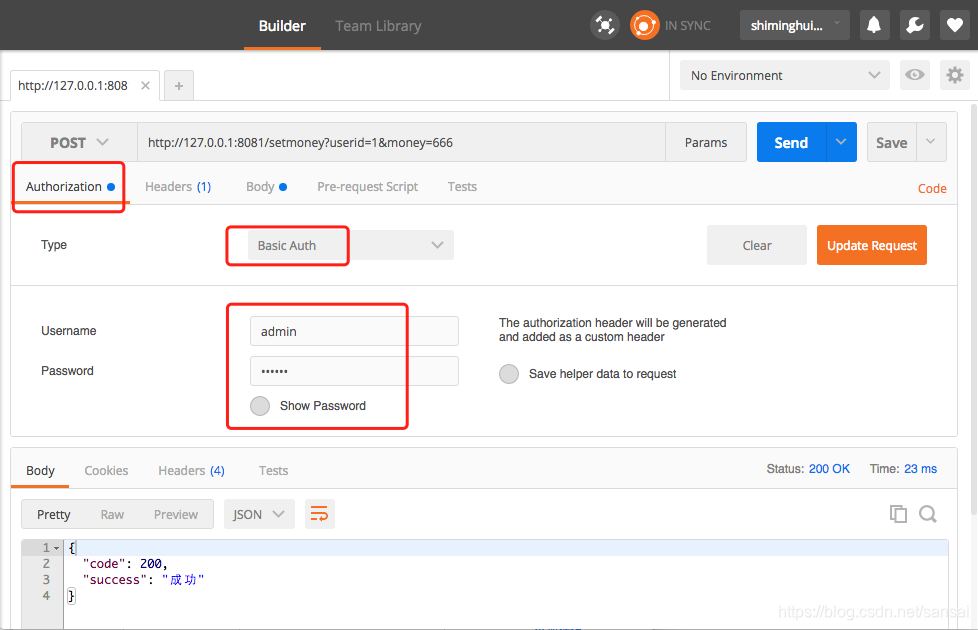The height and width of the screenshot is (630, 978).
Task: Search the response with magnifier icon
Action: 928,514
